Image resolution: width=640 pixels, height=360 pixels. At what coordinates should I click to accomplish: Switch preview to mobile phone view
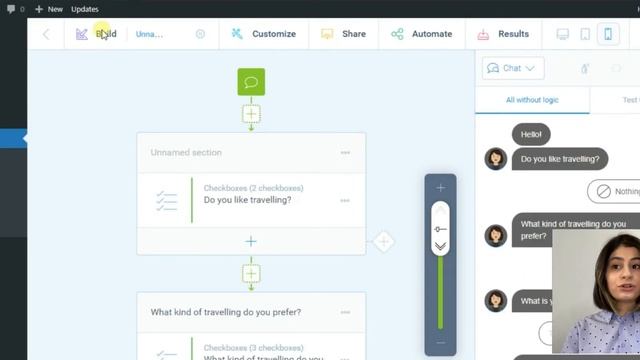608,34
